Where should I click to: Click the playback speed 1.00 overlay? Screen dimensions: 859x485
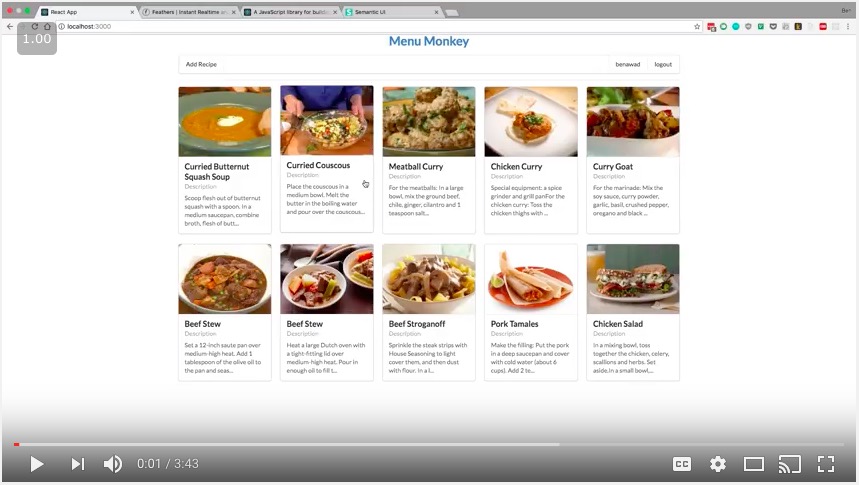[37, 39]
